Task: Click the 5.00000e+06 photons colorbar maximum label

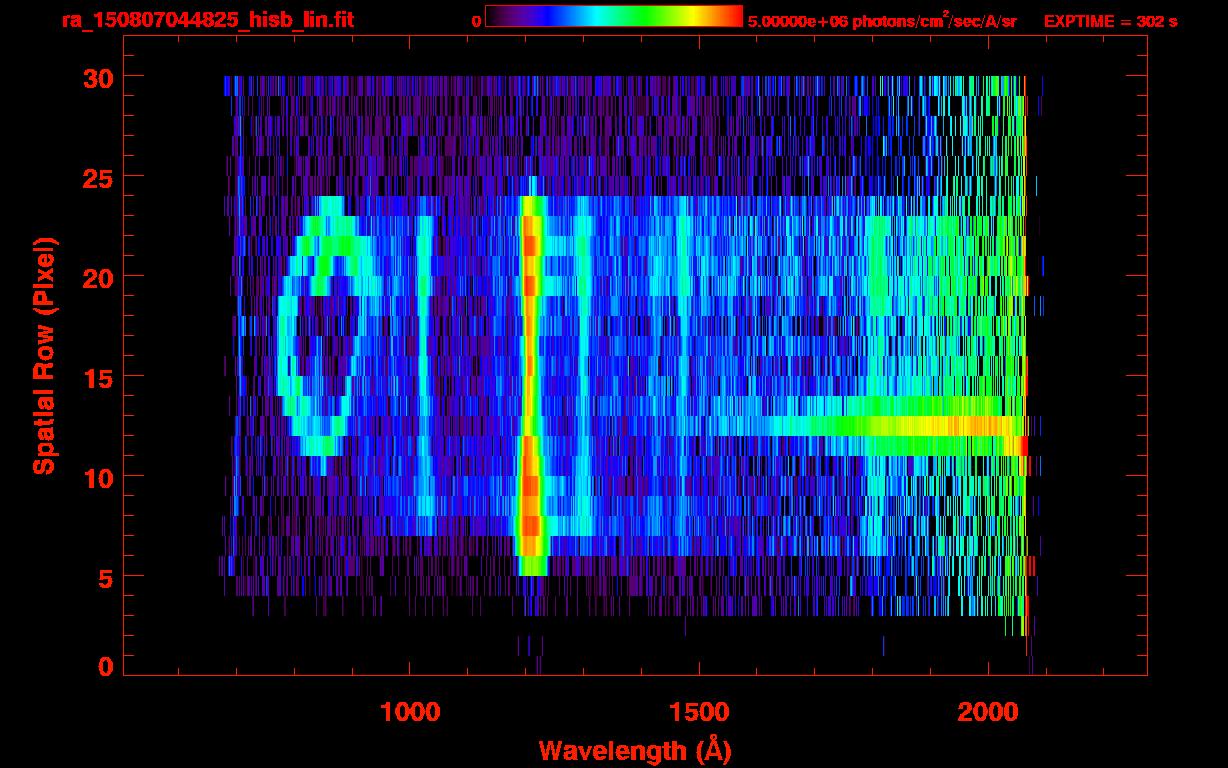Action: point(882,20)
